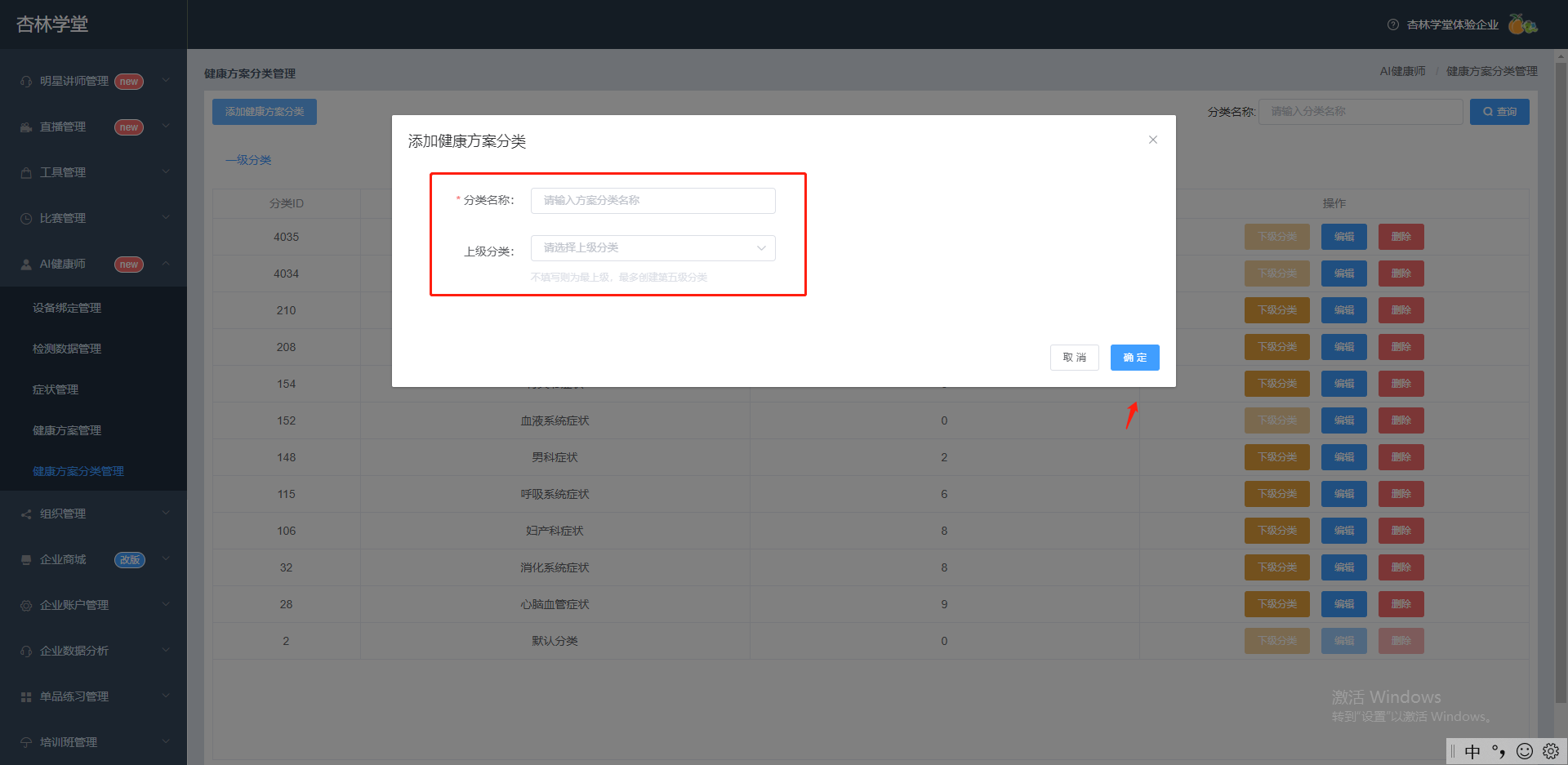
Task: Click the 培训班管理 icon
Action: [x=26, y=743]
